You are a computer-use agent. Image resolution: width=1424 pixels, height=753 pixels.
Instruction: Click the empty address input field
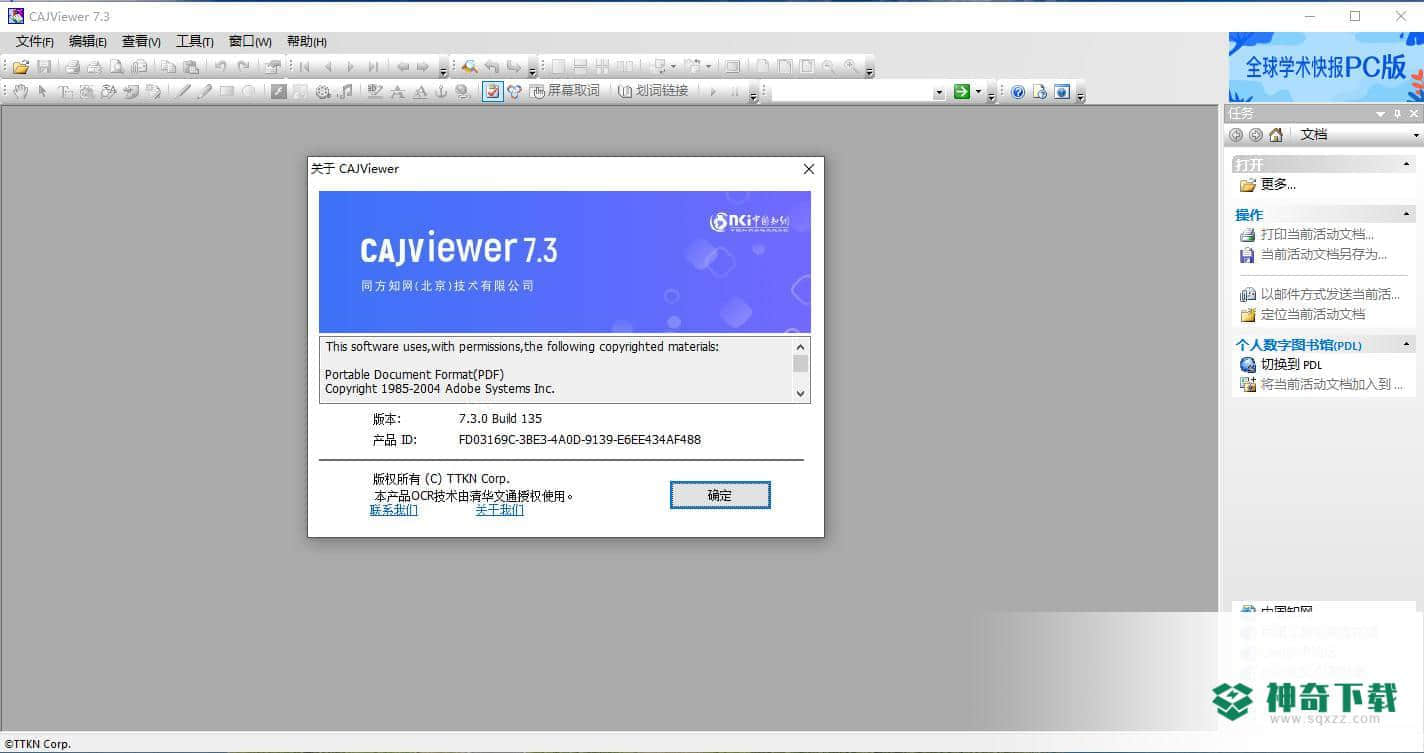point(850,92)
